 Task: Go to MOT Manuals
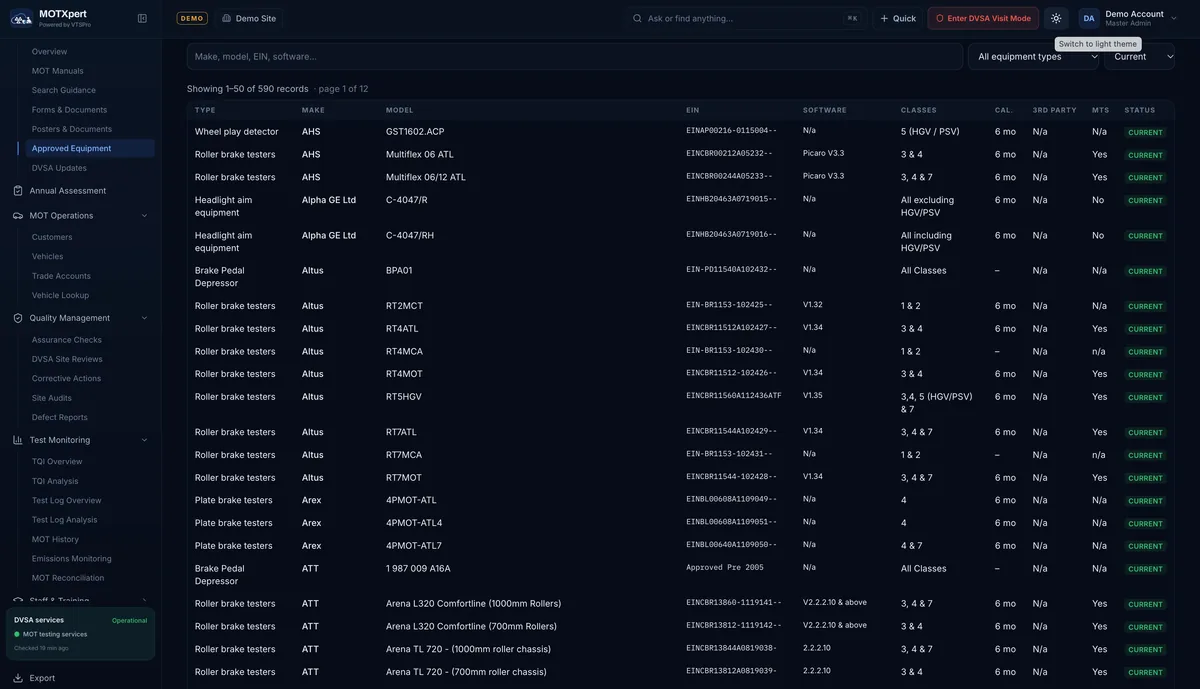click(58, 71)
